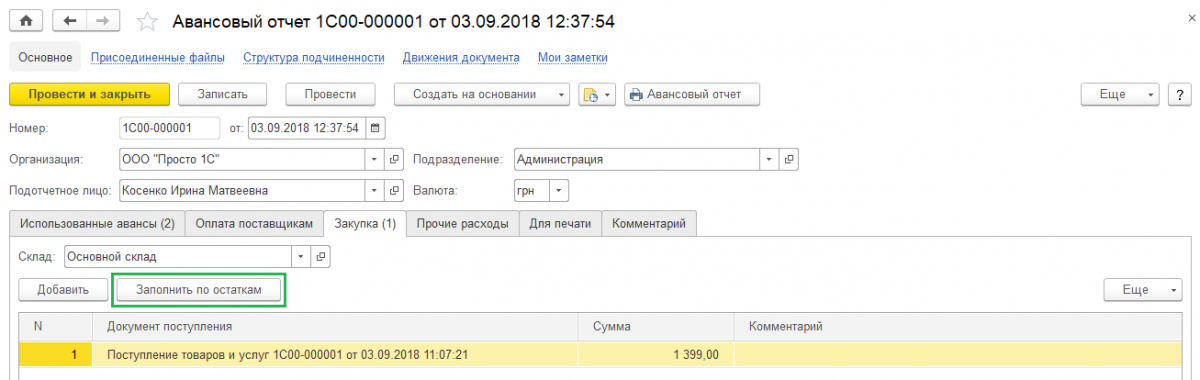Click the Номер input field
This screenshot has width=1200, height=380.
[169, 128]
